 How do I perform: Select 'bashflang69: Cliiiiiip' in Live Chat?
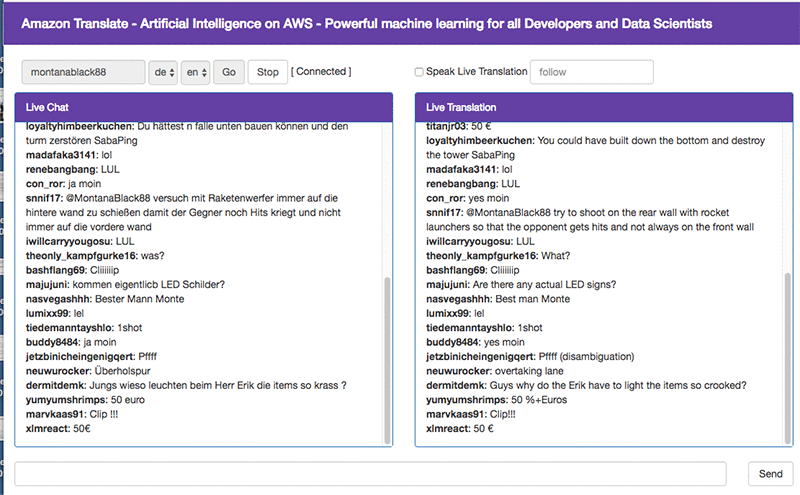72,270
